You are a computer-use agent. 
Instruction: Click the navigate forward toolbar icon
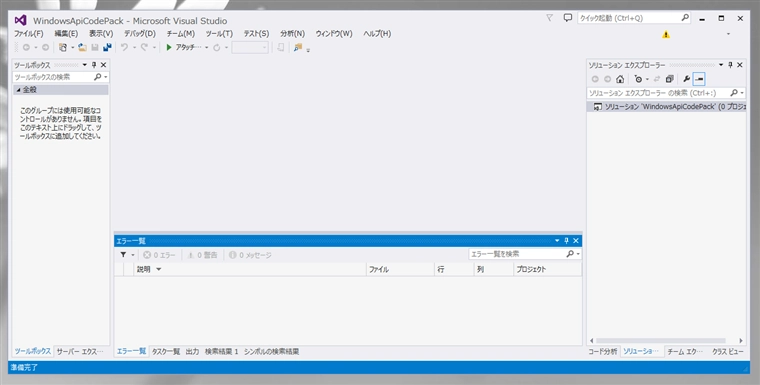tap(45, 48)
